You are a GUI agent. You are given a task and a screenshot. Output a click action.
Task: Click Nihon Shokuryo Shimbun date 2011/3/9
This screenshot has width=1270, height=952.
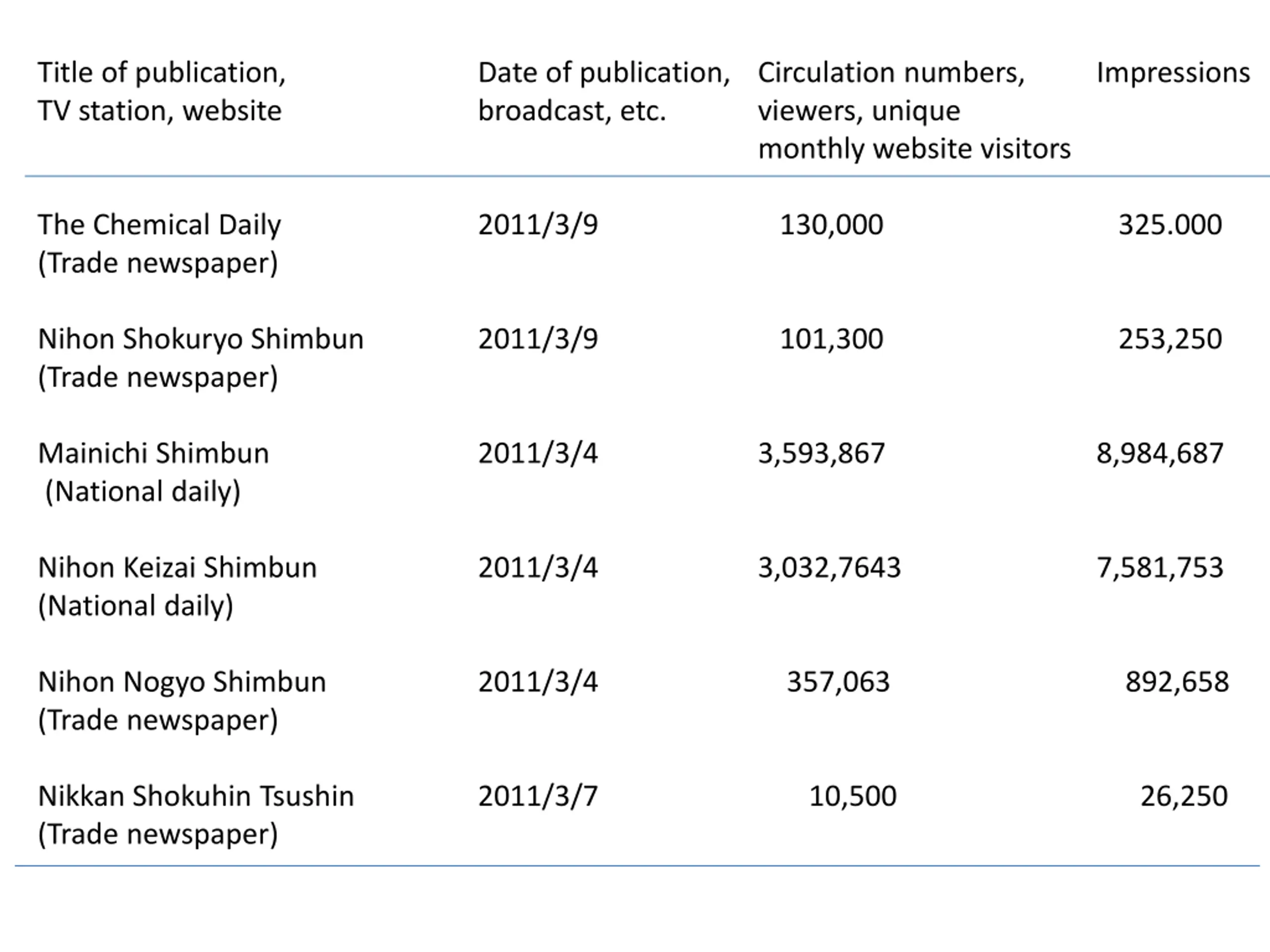[538, 339]
